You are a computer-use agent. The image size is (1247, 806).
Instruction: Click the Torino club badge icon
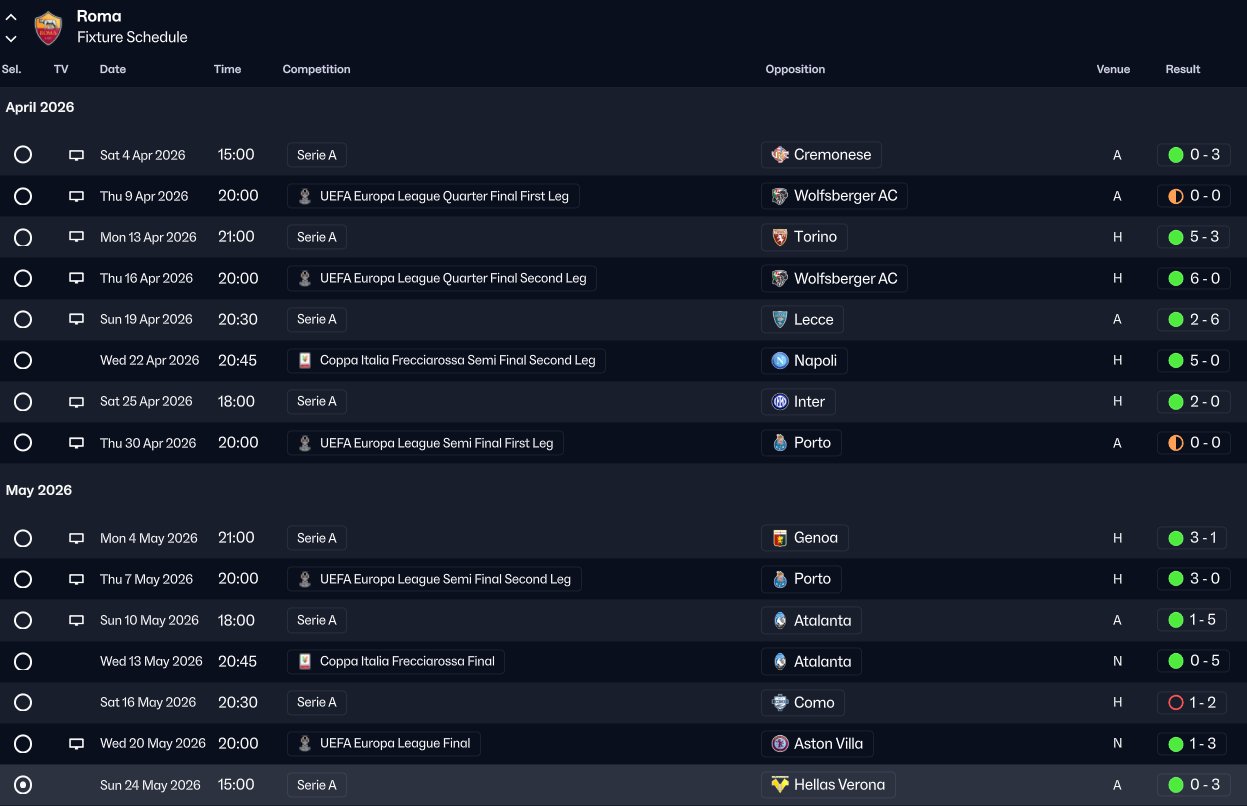[780, 237]
